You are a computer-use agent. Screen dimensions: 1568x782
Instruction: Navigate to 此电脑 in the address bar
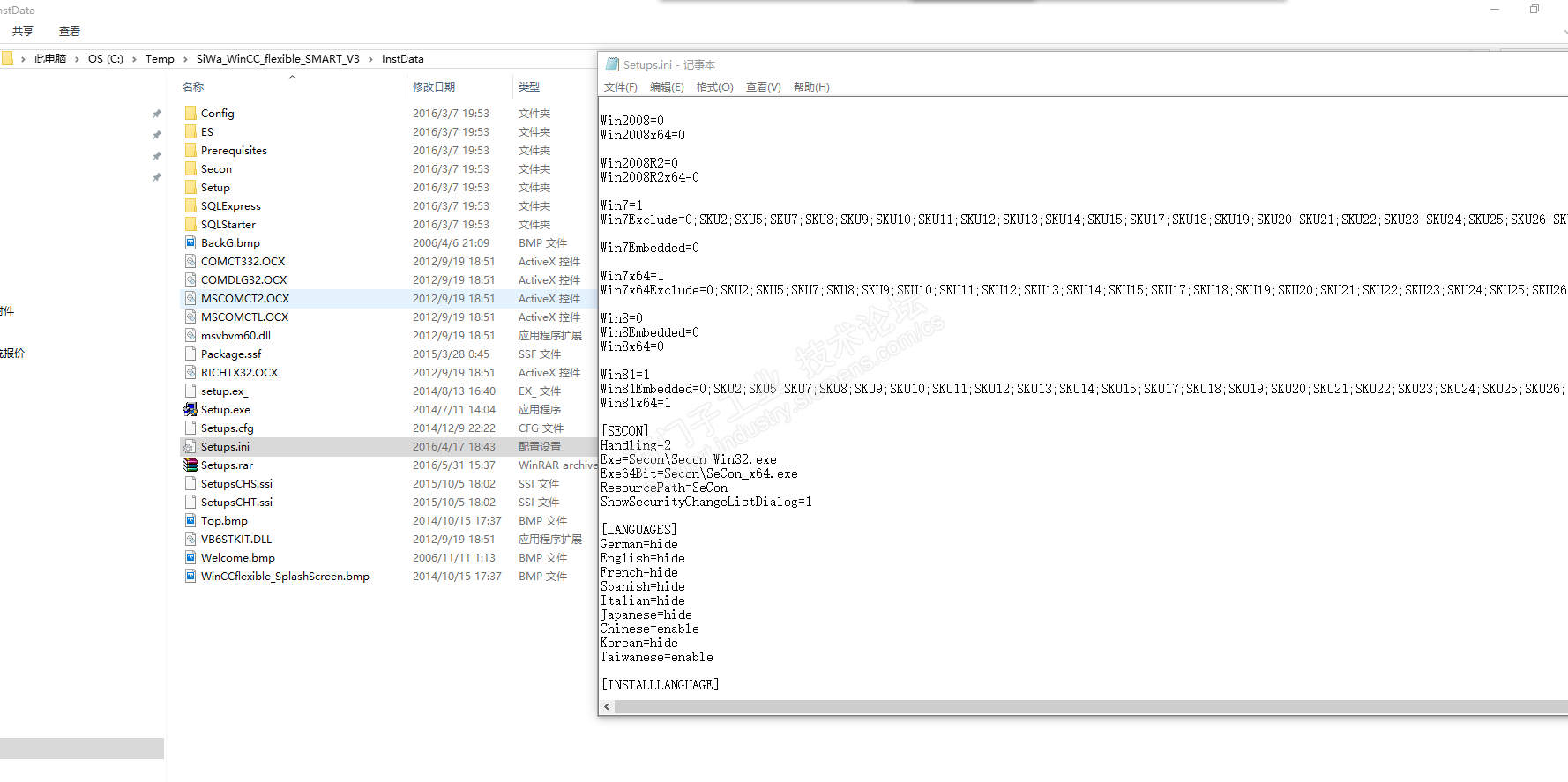point(50,59)
